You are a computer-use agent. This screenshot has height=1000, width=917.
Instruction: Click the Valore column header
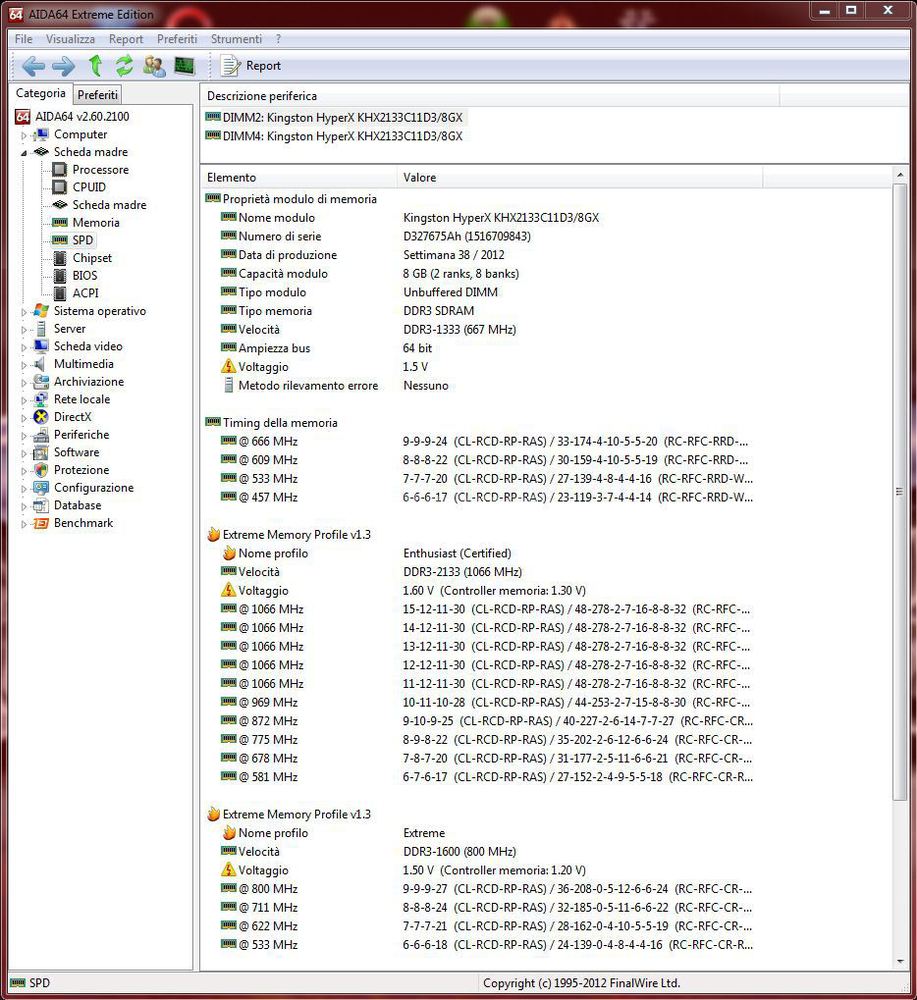point(579,178)
